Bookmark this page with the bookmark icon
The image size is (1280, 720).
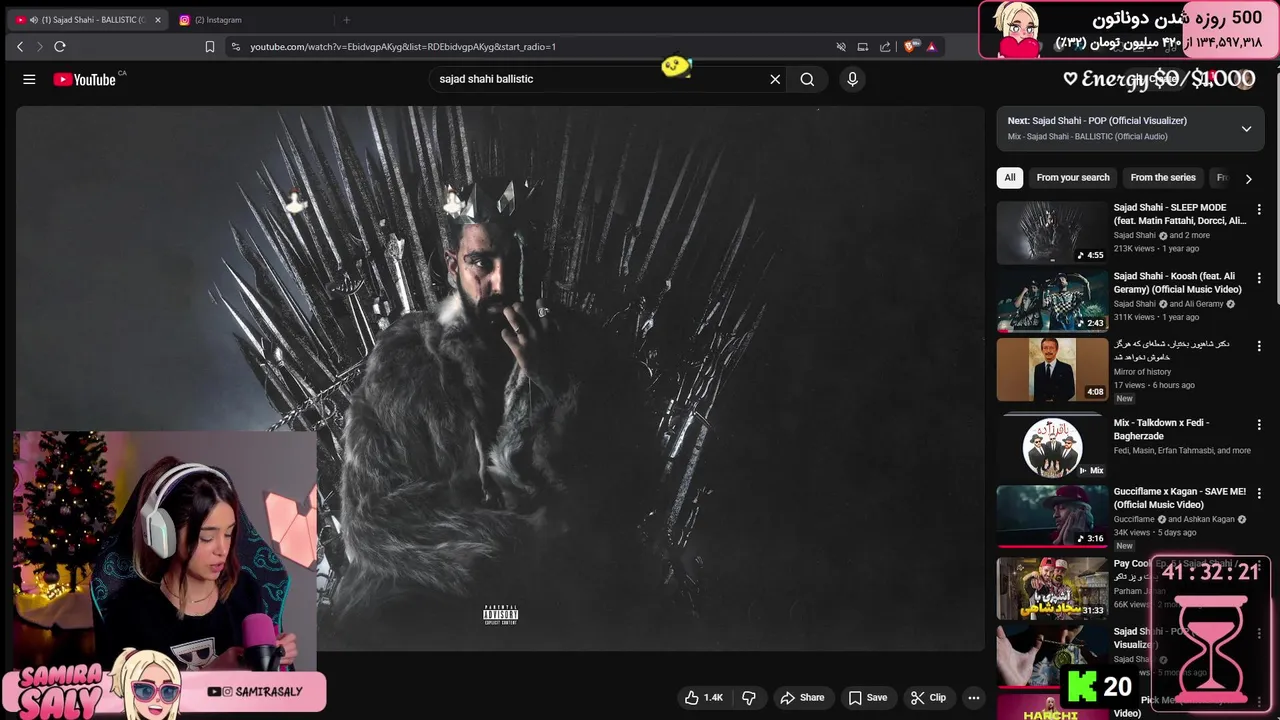pyautogui.click(x=209, y=46)
